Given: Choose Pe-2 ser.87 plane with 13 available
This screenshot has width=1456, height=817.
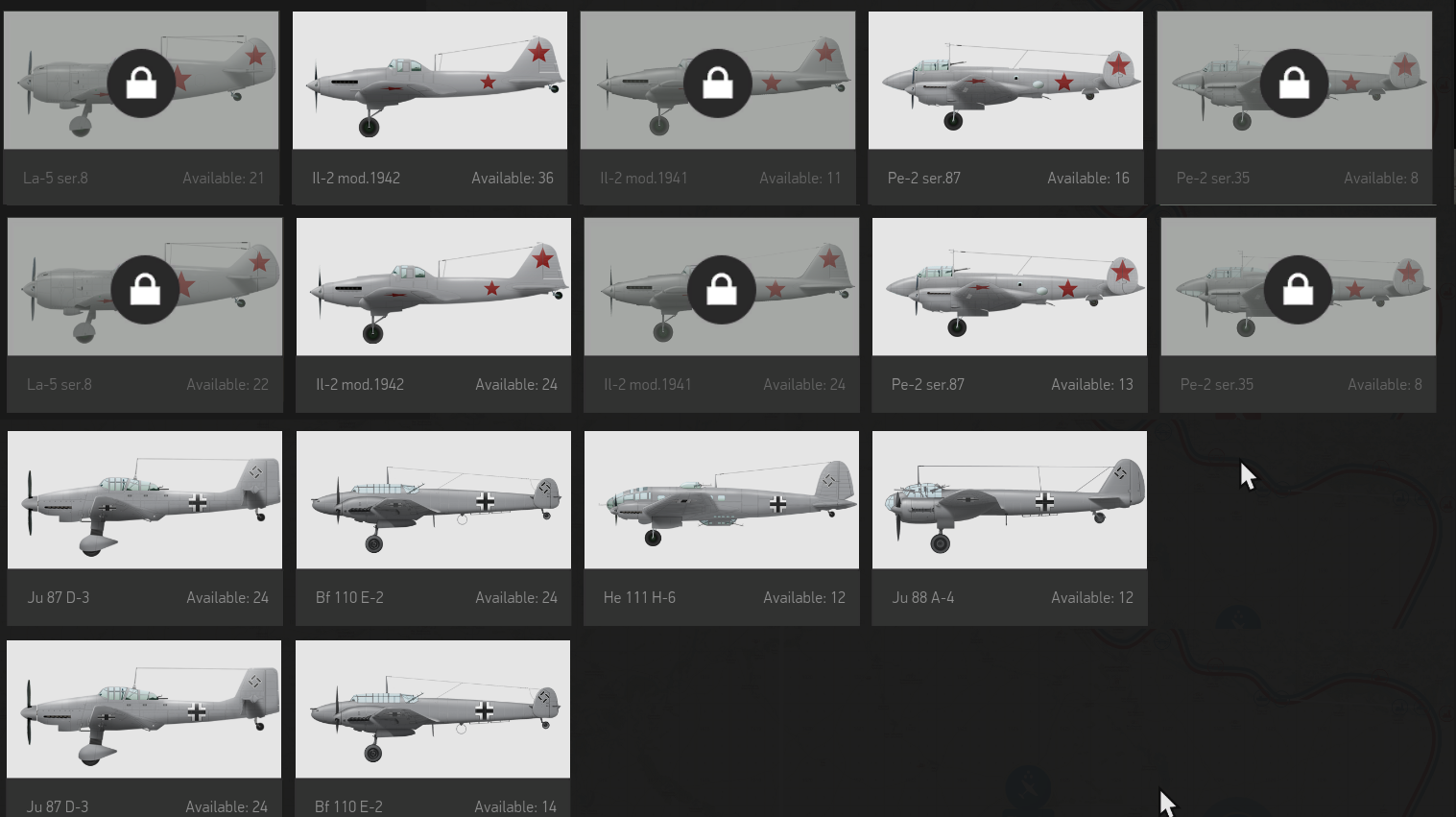Looking at the screenshot, I should tap(1010, 315).
